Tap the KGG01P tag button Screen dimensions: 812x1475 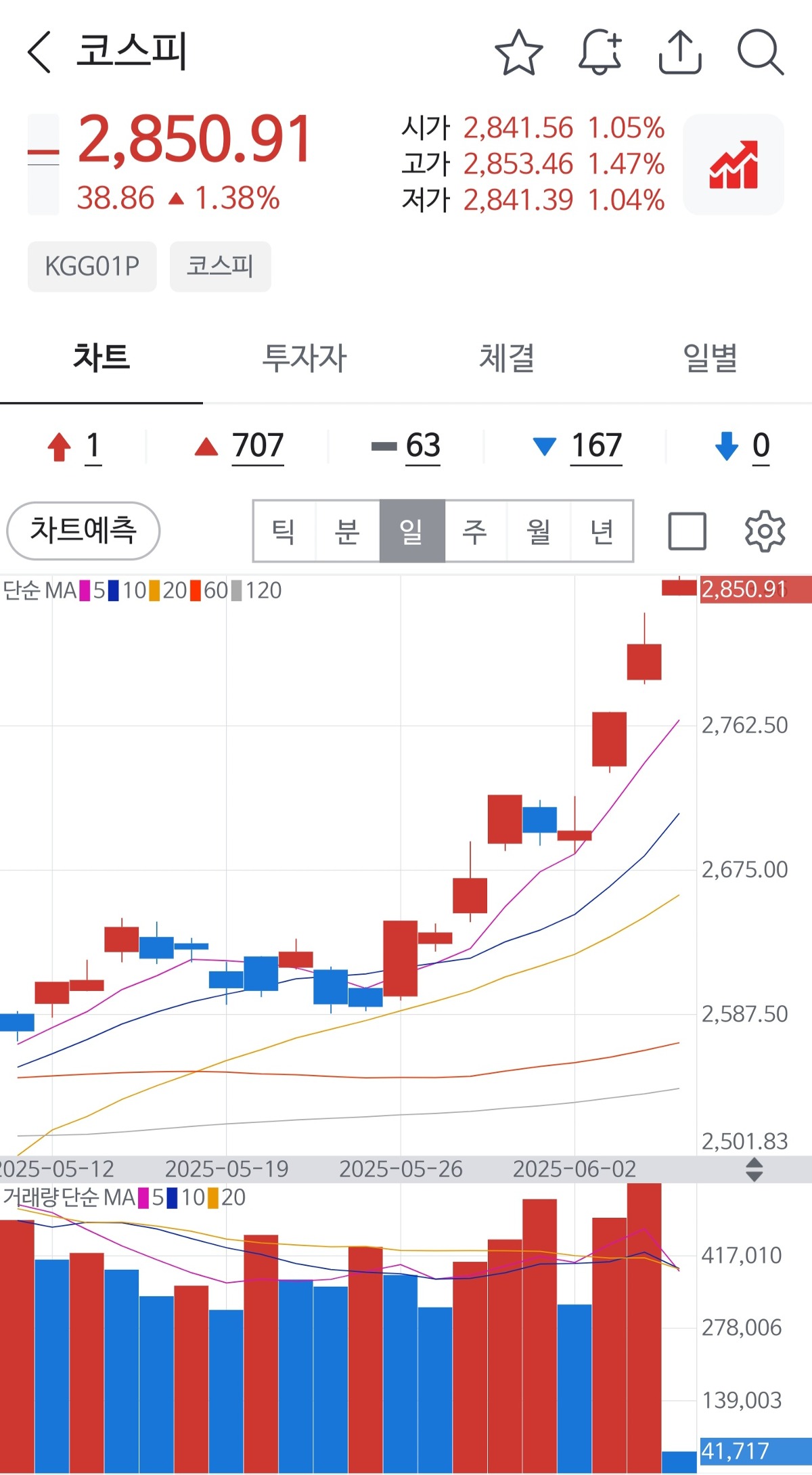point(92,267)
